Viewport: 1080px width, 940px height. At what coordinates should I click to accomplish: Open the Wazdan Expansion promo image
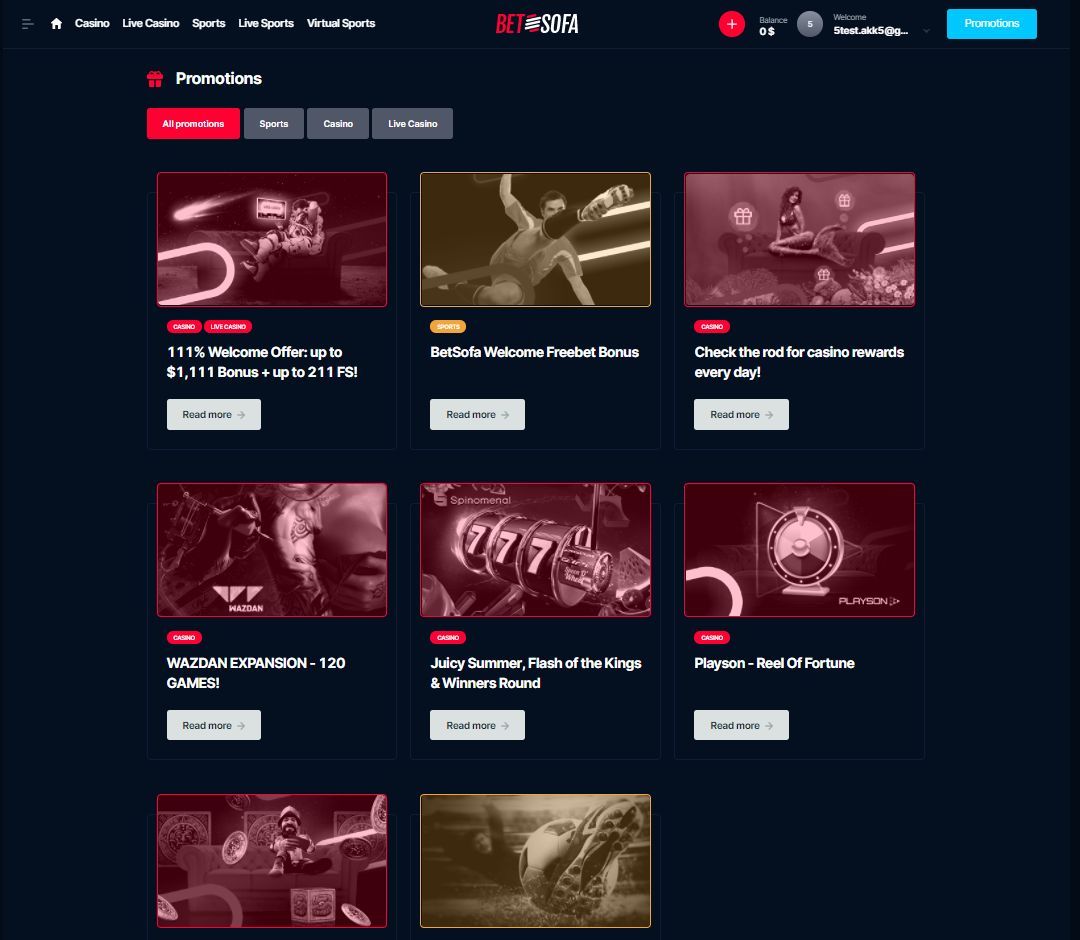(x=272, y=550)
